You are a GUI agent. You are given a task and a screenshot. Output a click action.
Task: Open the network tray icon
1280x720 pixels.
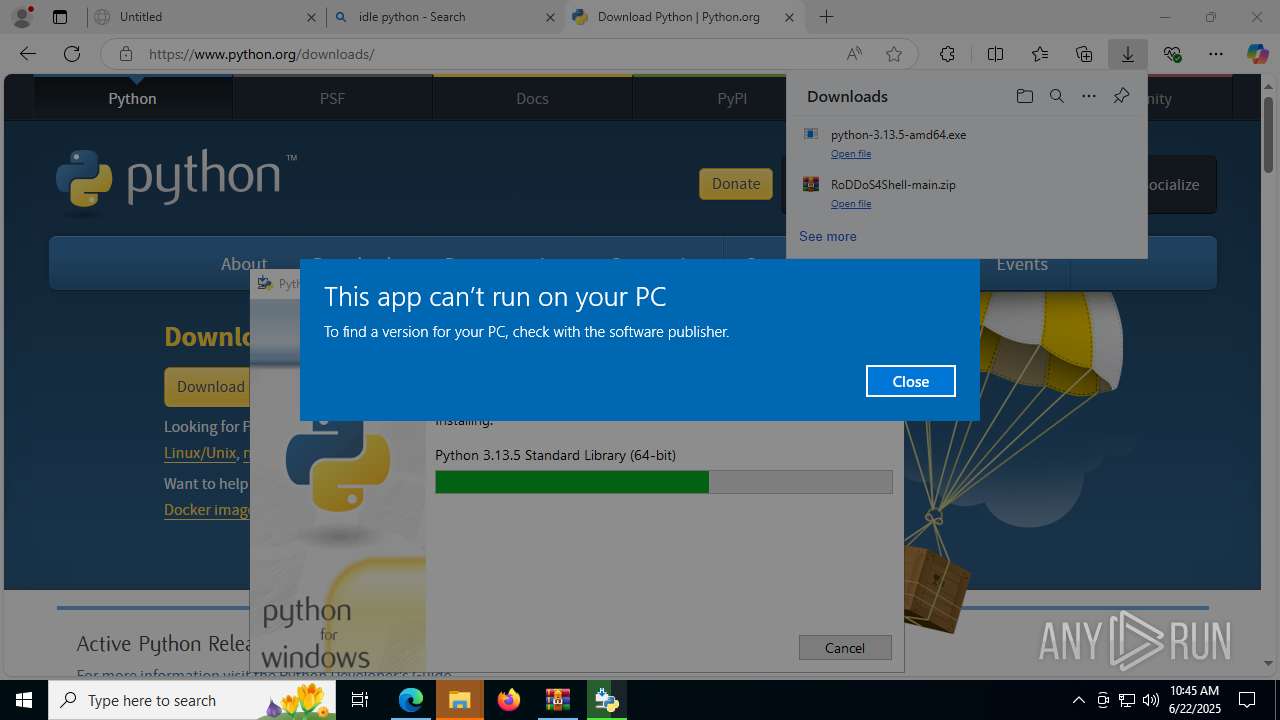(x=1127, y=700)
